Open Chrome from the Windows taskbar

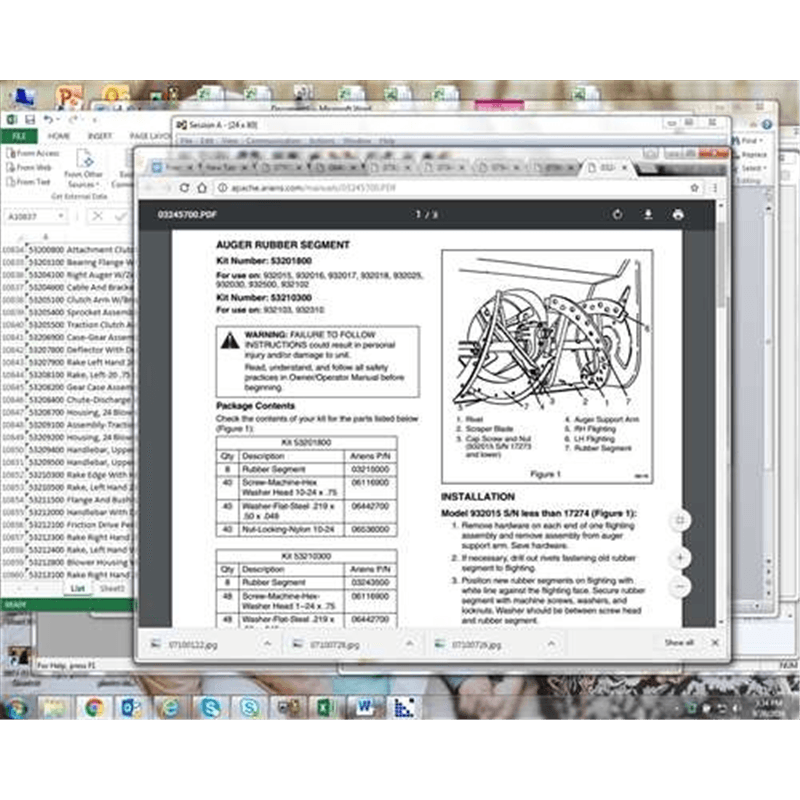94,708
